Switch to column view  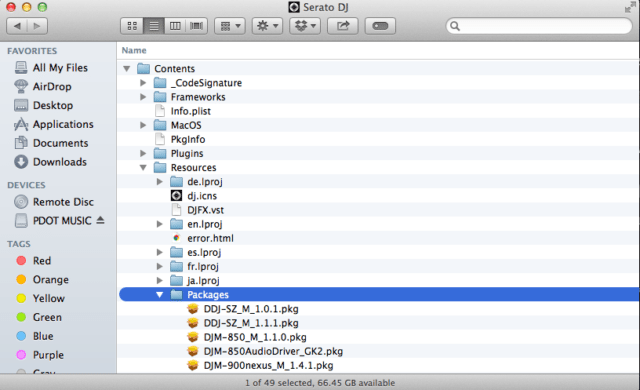[175, 26]
